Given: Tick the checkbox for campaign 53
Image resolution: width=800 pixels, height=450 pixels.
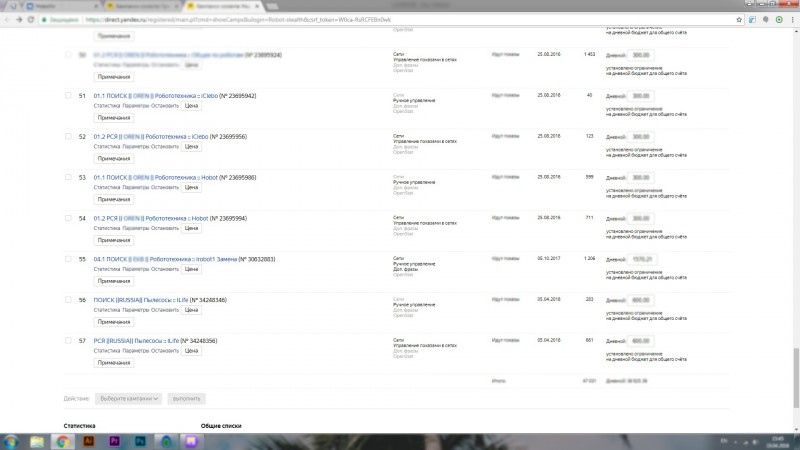Looking at the screenshot, I should coord(68,177).
